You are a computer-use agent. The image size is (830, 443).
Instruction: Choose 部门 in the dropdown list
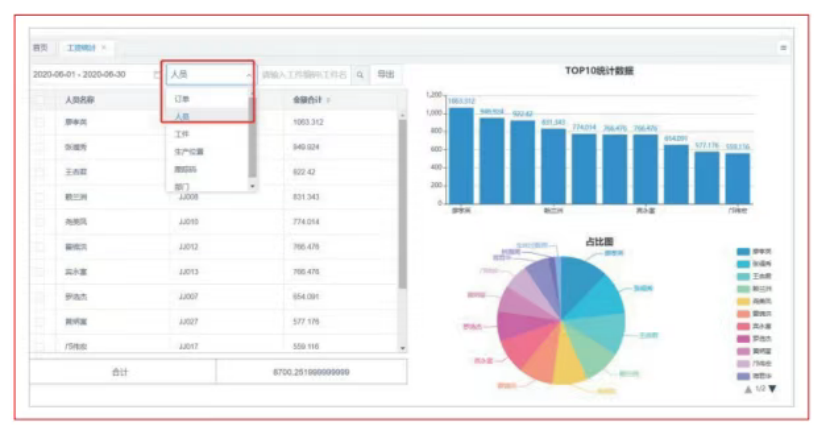[x=182, y=186]
